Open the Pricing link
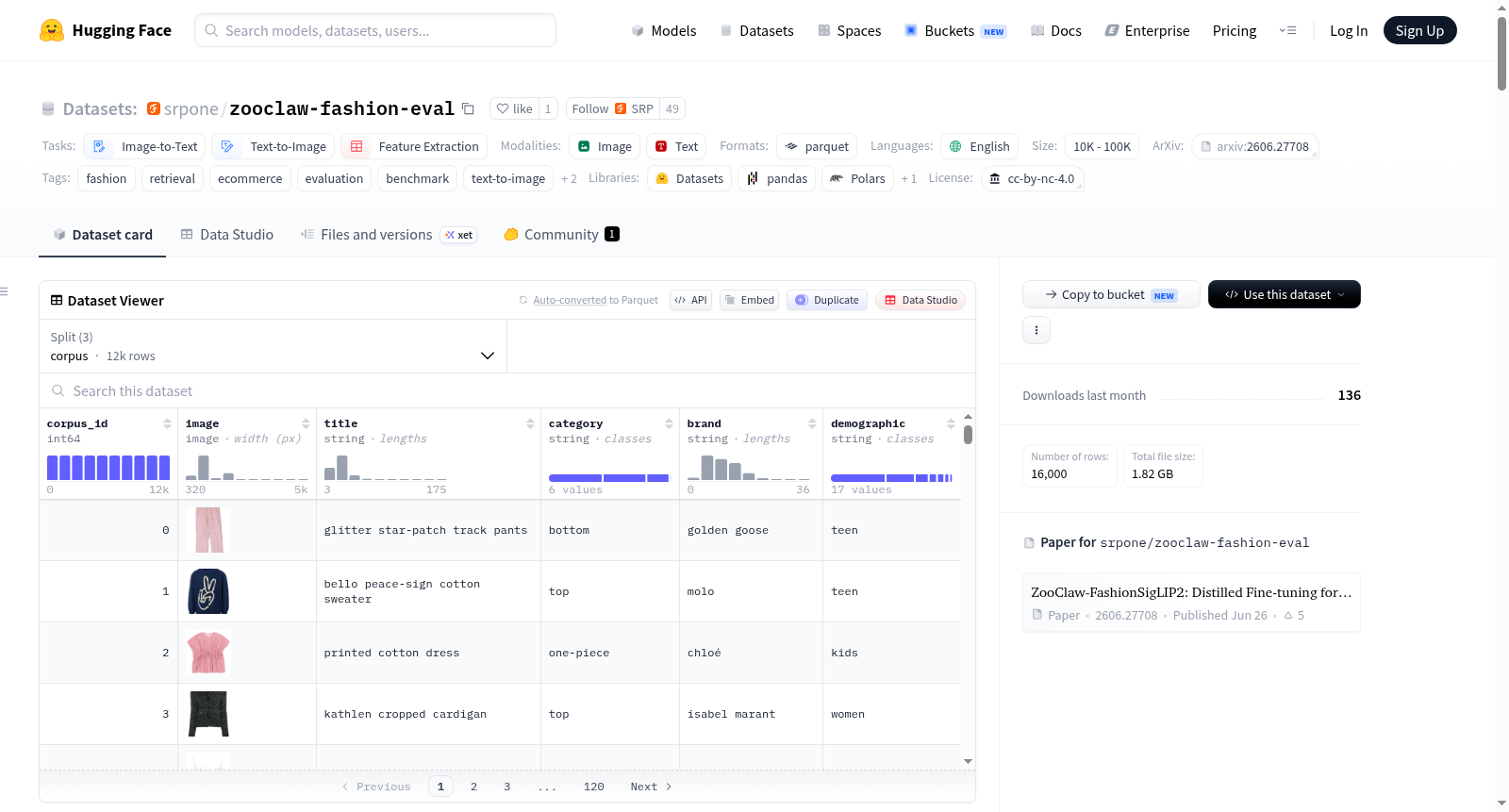 (x=1235, y=30)
